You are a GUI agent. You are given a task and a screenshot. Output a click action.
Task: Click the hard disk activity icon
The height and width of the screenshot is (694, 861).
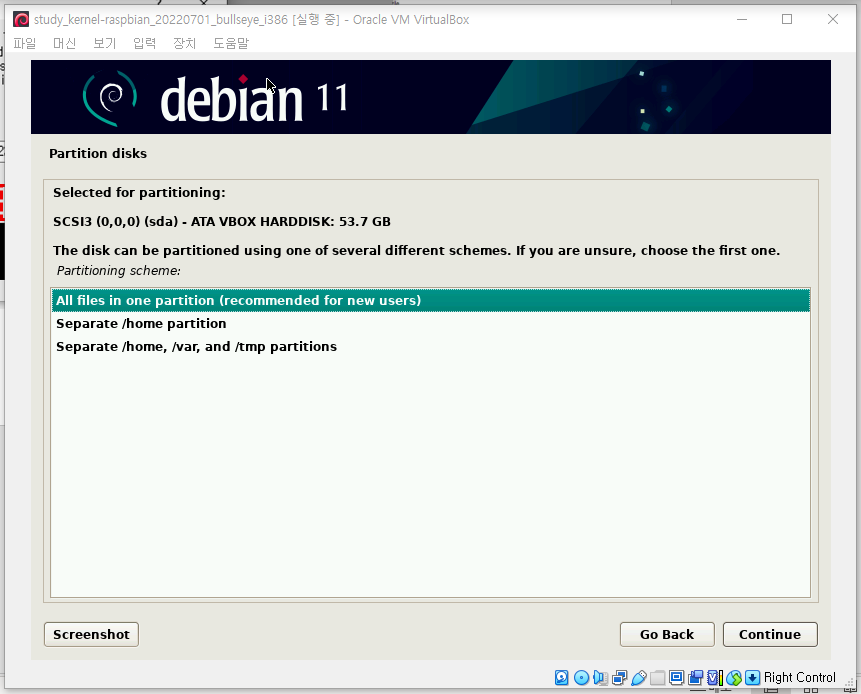561,678
